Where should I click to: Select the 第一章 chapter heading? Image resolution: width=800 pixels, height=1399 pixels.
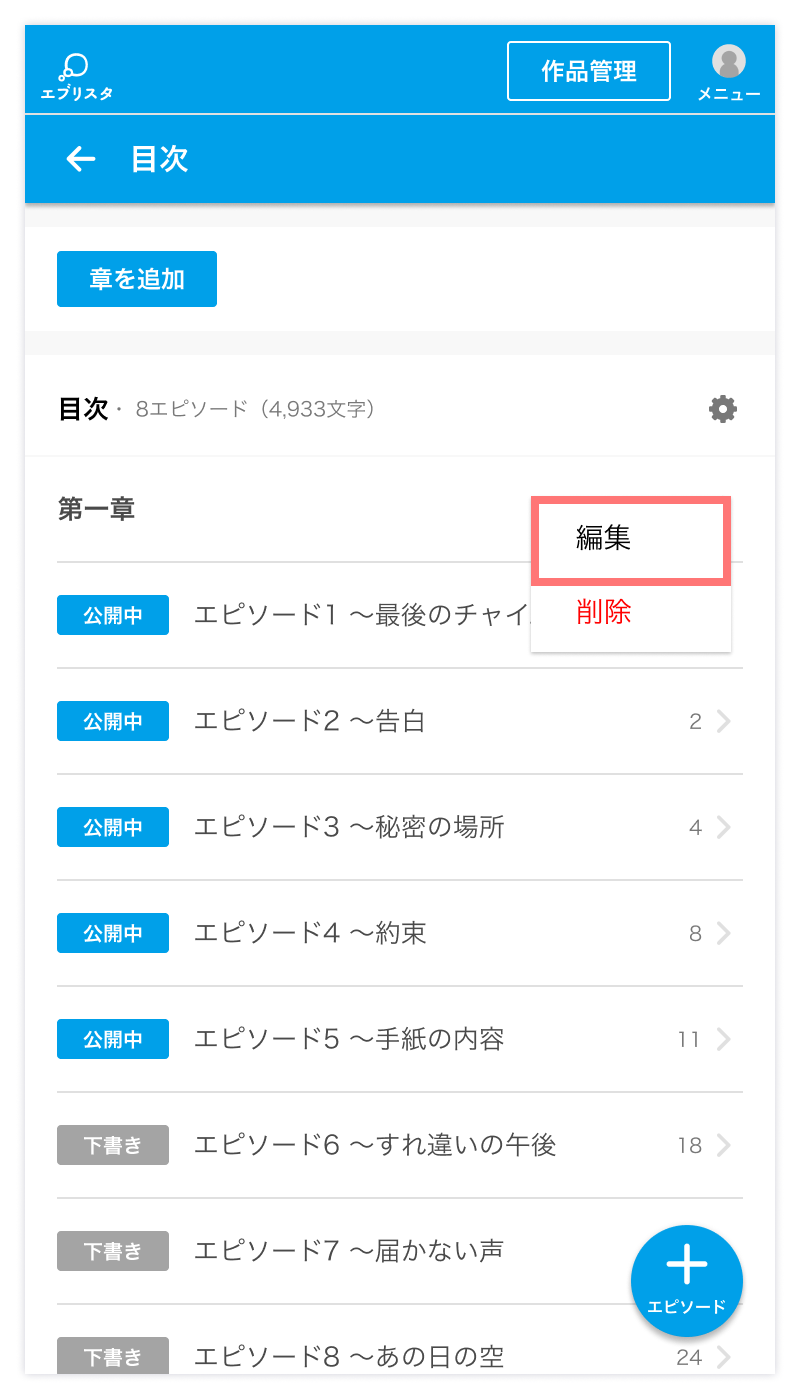point(96,509)
